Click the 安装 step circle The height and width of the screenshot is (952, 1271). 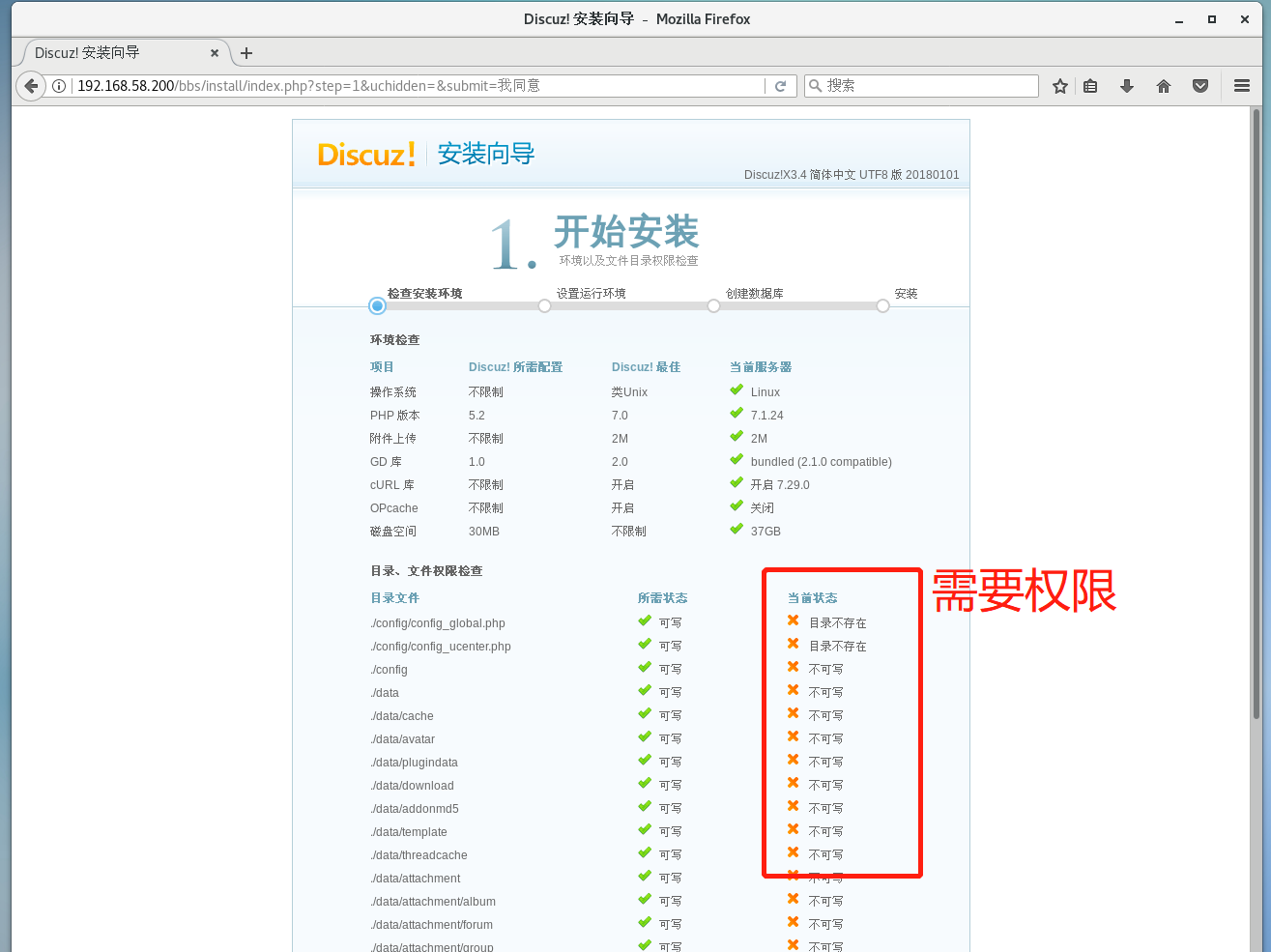pos(882,306)
